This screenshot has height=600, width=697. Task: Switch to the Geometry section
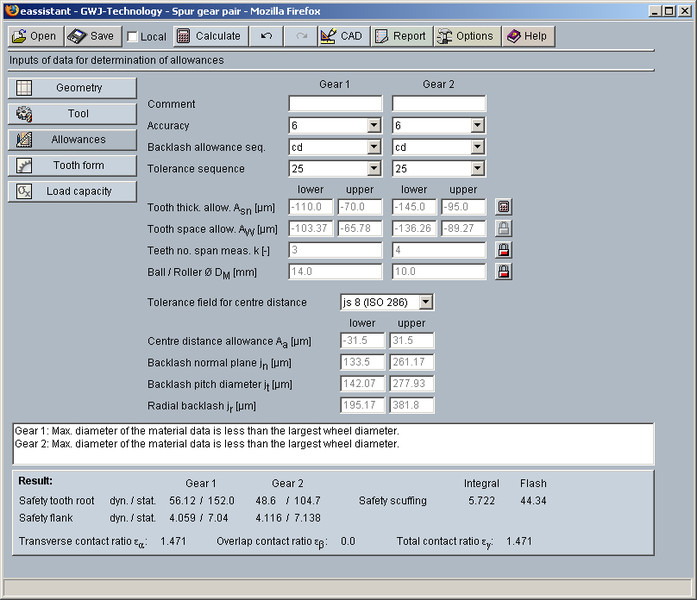pos(72,88)
